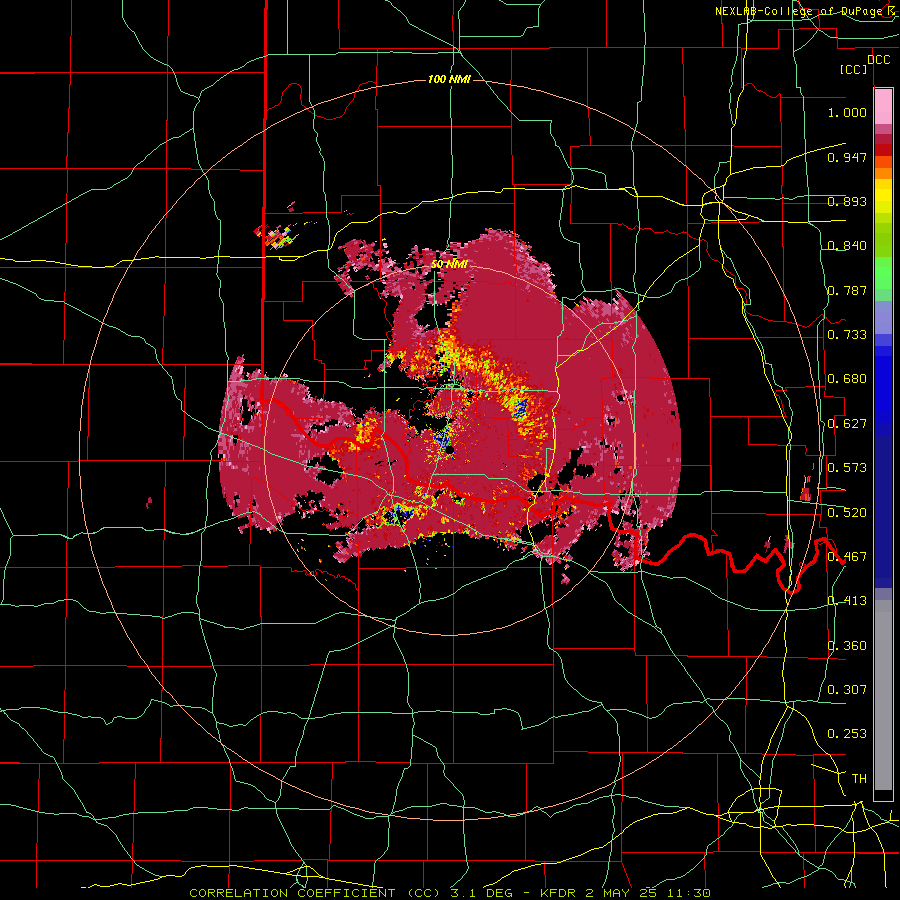
Task: Click the 100 NMI range ring label
Action: 449,79
